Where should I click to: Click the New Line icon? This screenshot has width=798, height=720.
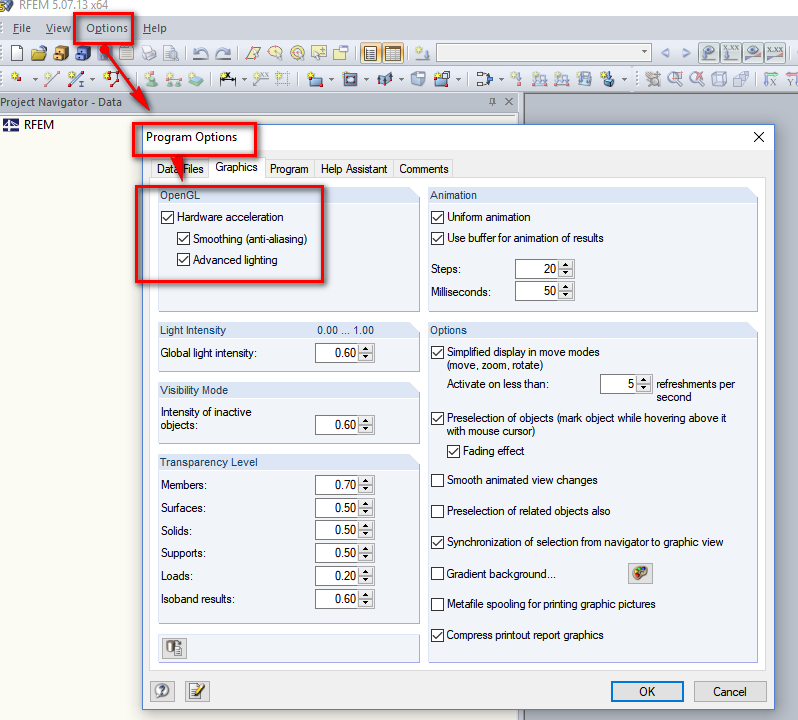51,79
